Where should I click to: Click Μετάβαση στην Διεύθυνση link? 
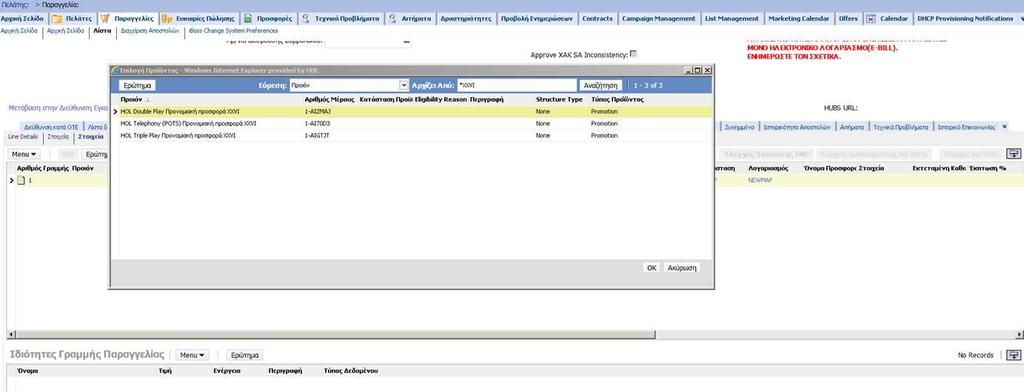click(58, 108)
